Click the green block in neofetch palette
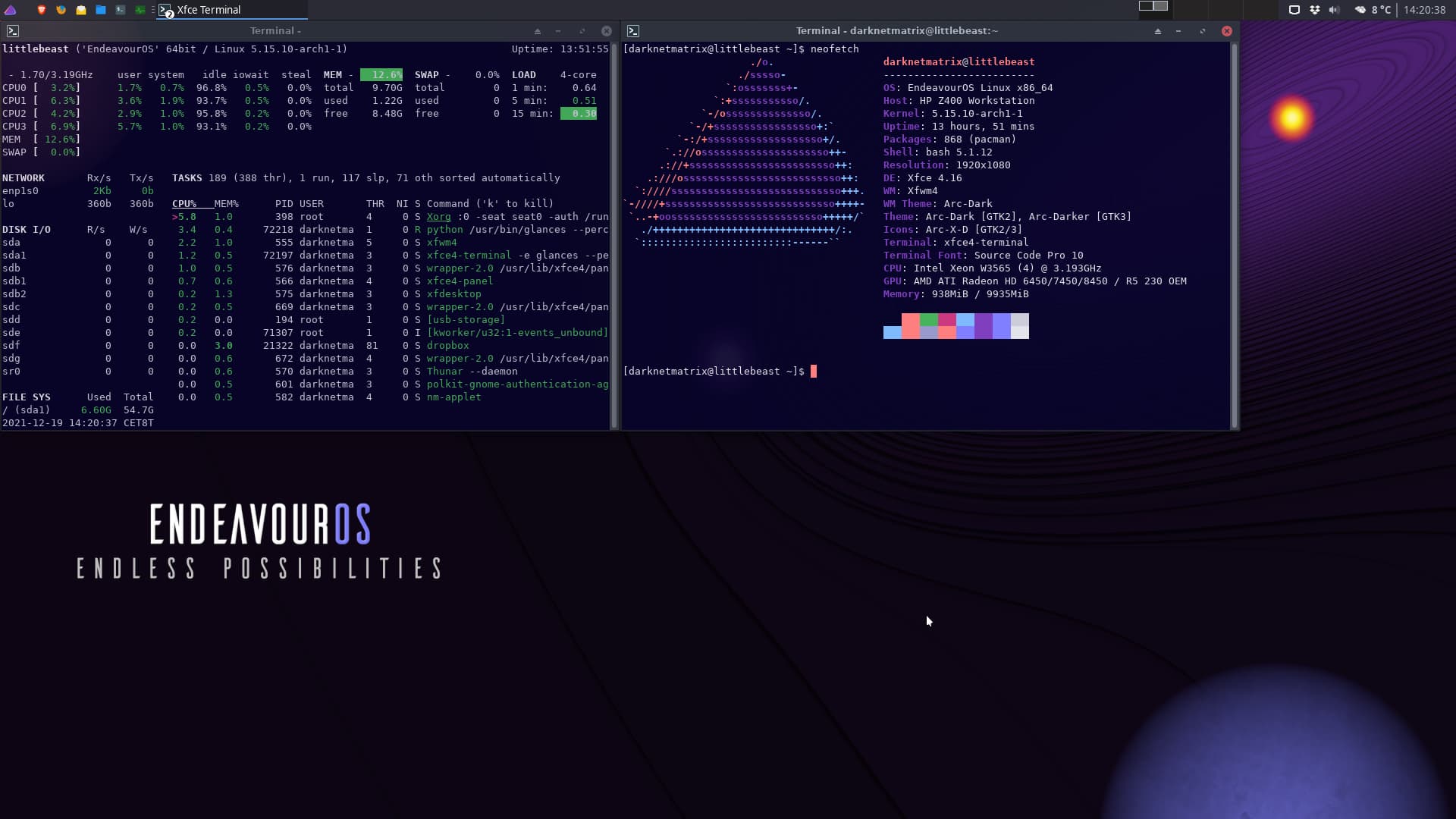 929,320
